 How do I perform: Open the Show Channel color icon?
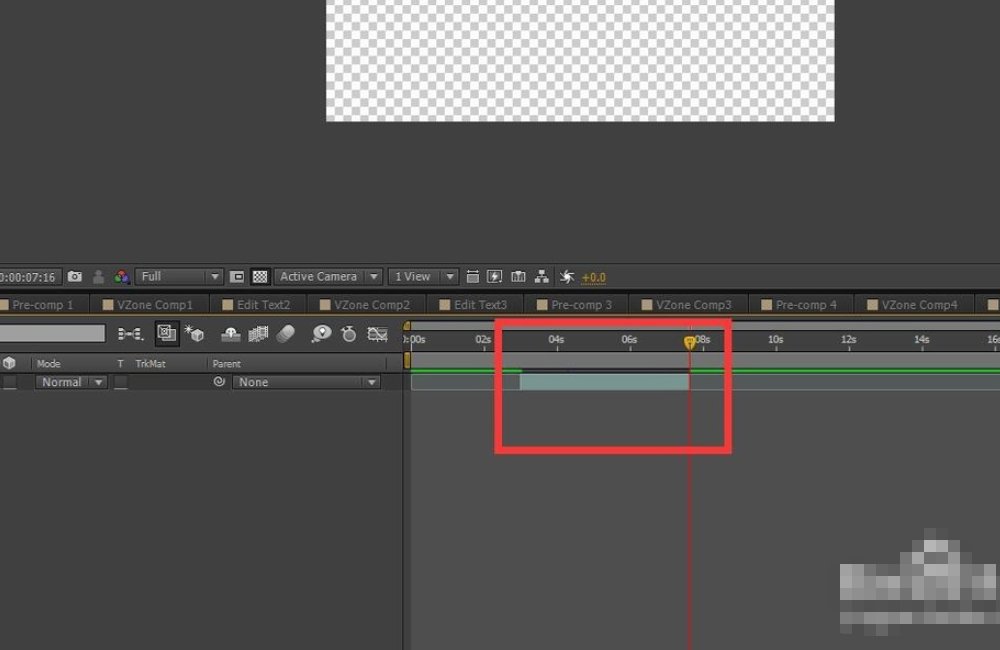coord(121,277)
